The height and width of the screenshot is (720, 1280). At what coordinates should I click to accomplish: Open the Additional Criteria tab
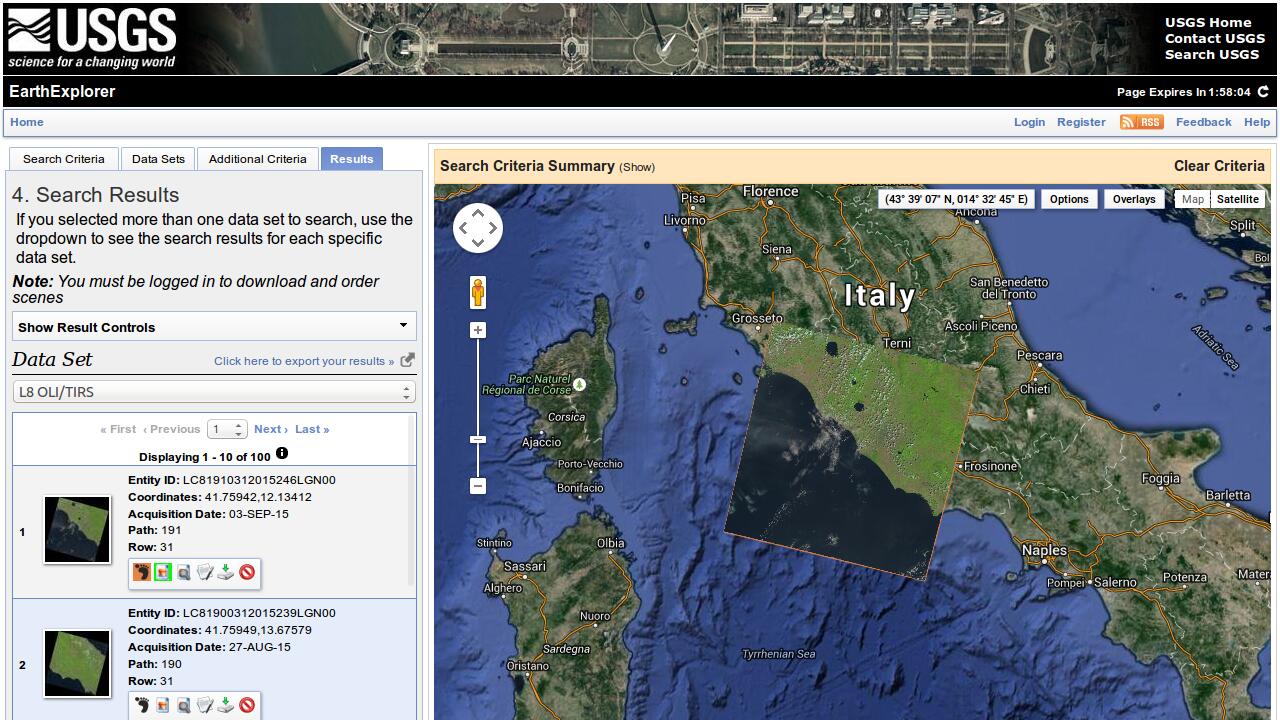(258, 159)
